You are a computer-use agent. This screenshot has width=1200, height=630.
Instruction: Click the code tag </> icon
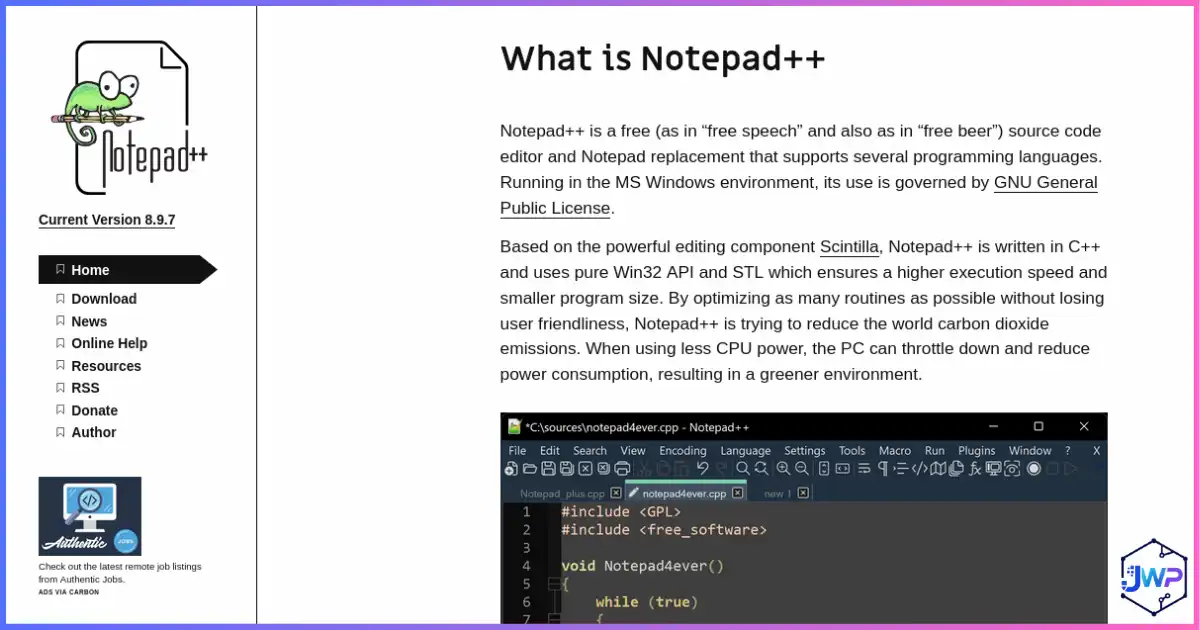click(919, 468)
